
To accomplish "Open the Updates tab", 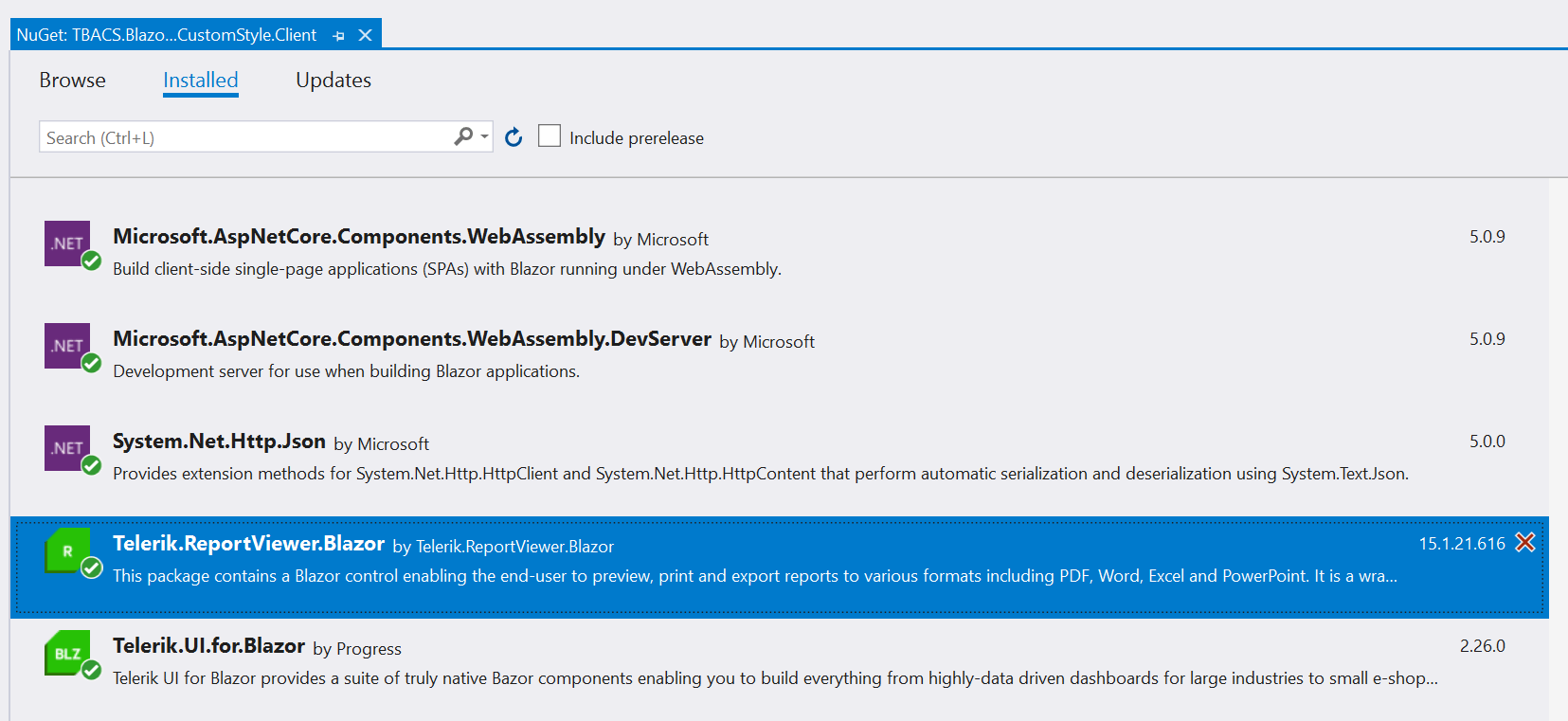I will (x=333, y=81).
